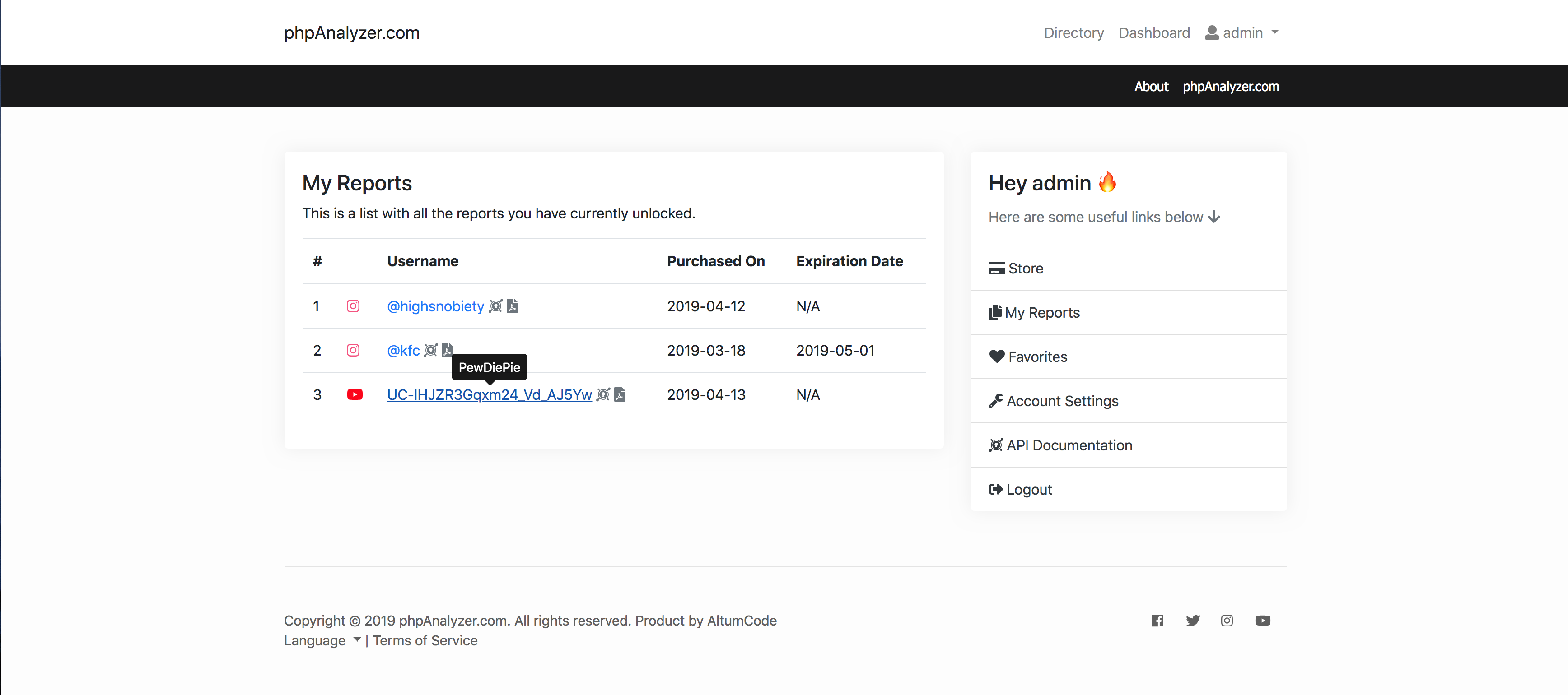The width and height of the screenshot is (1568, 695).
Task: Open Store from sidebar links
Action: (x=1025, y=268)
